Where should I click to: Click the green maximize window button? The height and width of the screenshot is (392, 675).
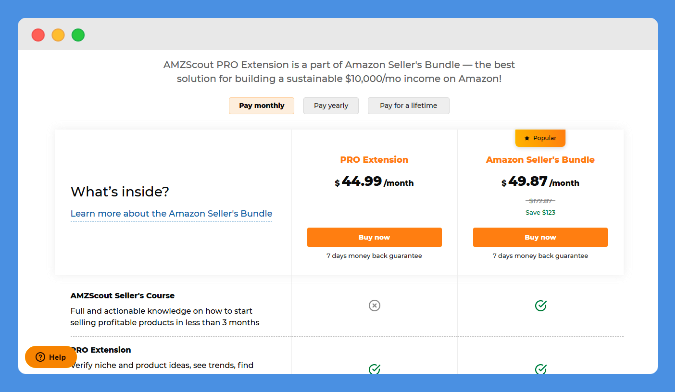[x=78, y=35]
